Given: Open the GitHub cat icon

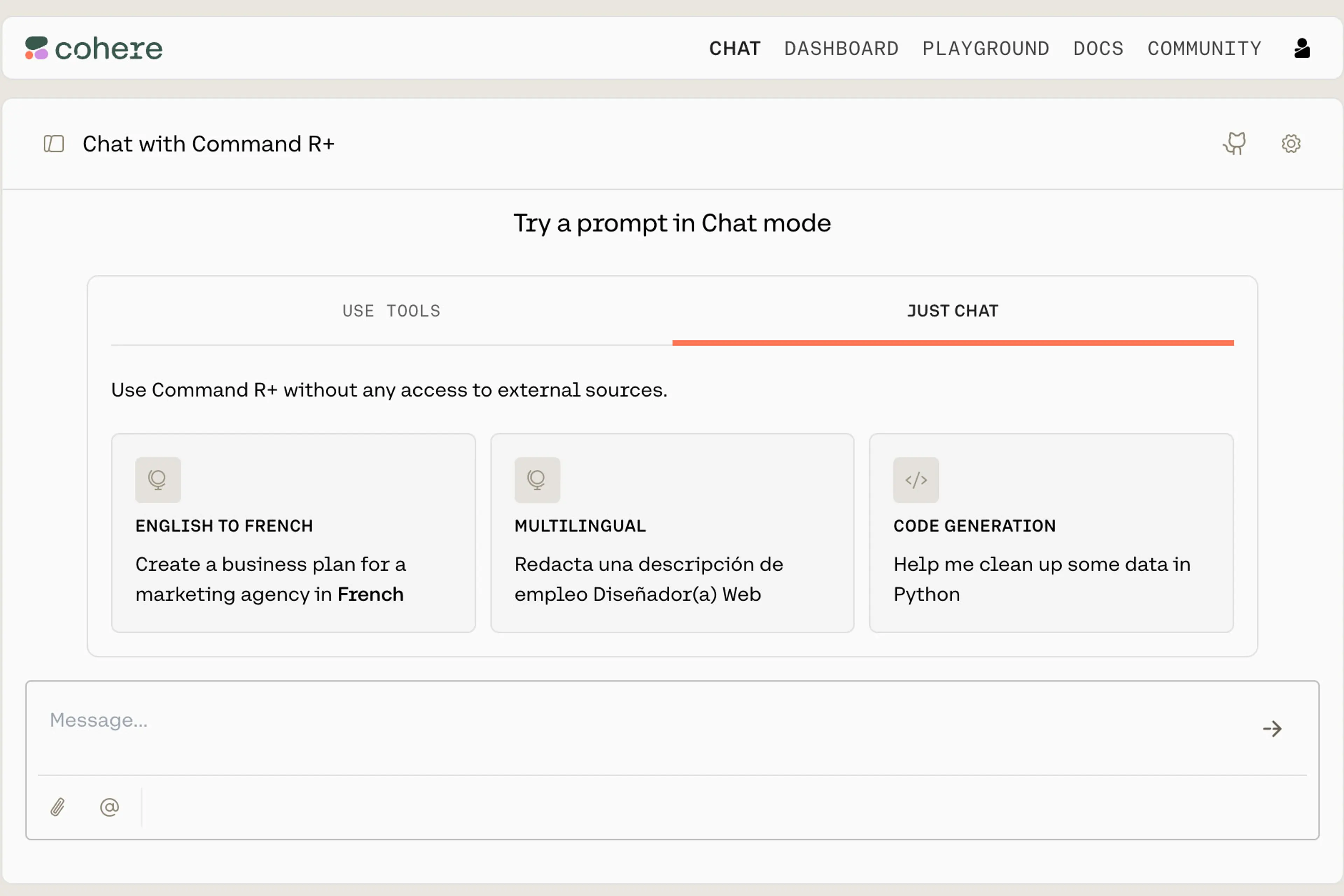Looking at the screenshot, I should pyautogui.click(x=1235, y=143).
